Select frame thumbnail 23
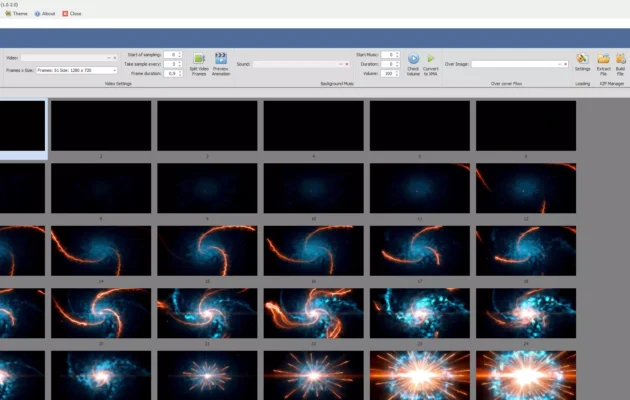The height and width of the screenshot is (400, 630). (420, 313)
